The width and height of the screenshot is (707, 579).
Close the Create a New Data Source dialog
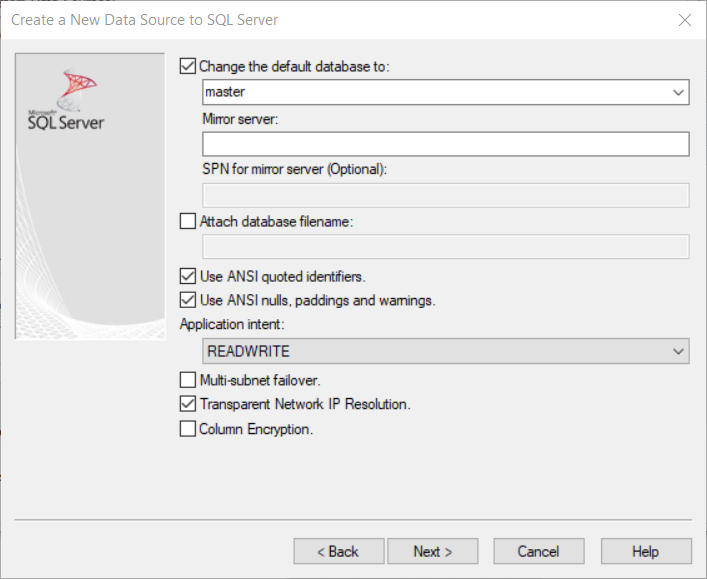pos(685,20)
